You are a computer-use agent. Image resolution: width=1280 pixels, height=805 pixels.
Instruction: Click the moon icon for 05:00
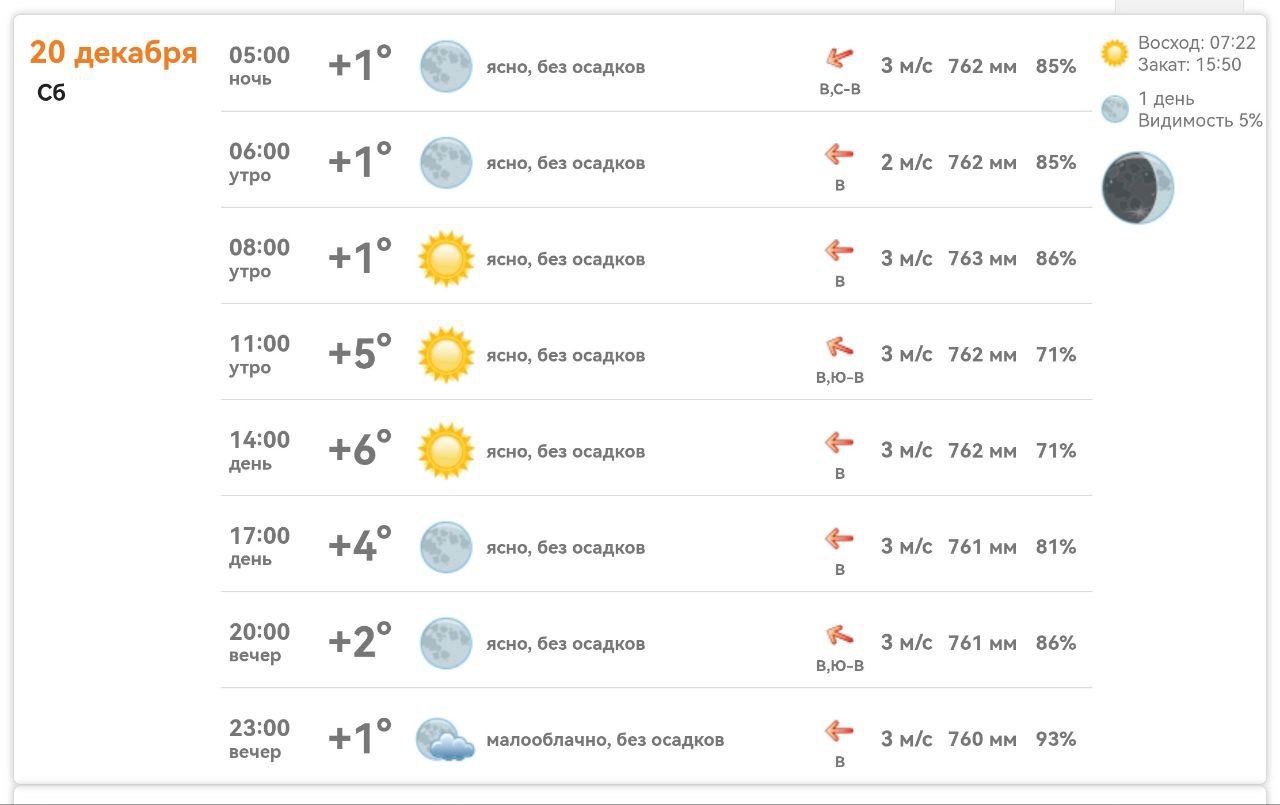[x=445, y=67]
